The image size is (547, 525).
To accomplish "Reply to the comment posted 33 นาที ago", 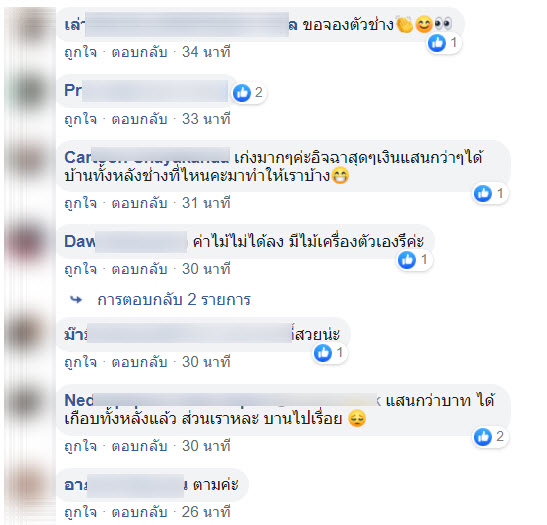I will (139, 119).
